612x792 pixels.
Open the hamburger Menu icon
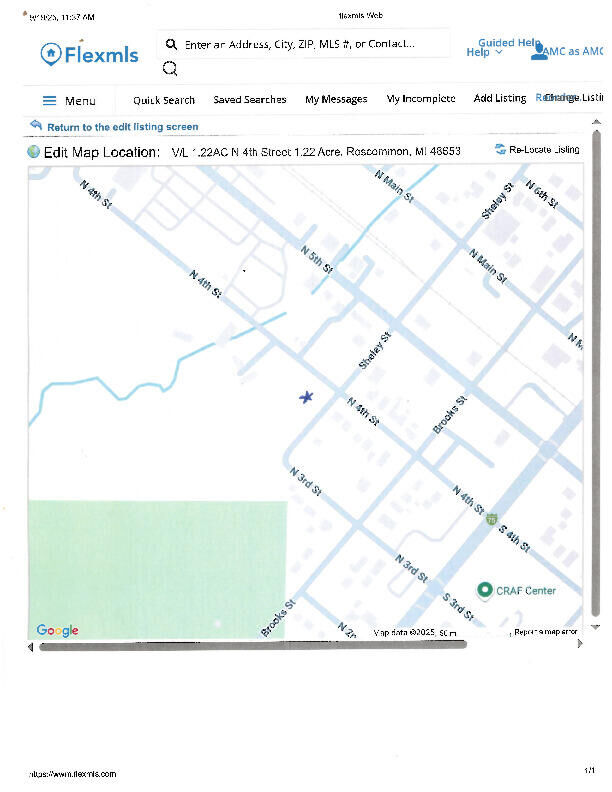pos(50,101)
